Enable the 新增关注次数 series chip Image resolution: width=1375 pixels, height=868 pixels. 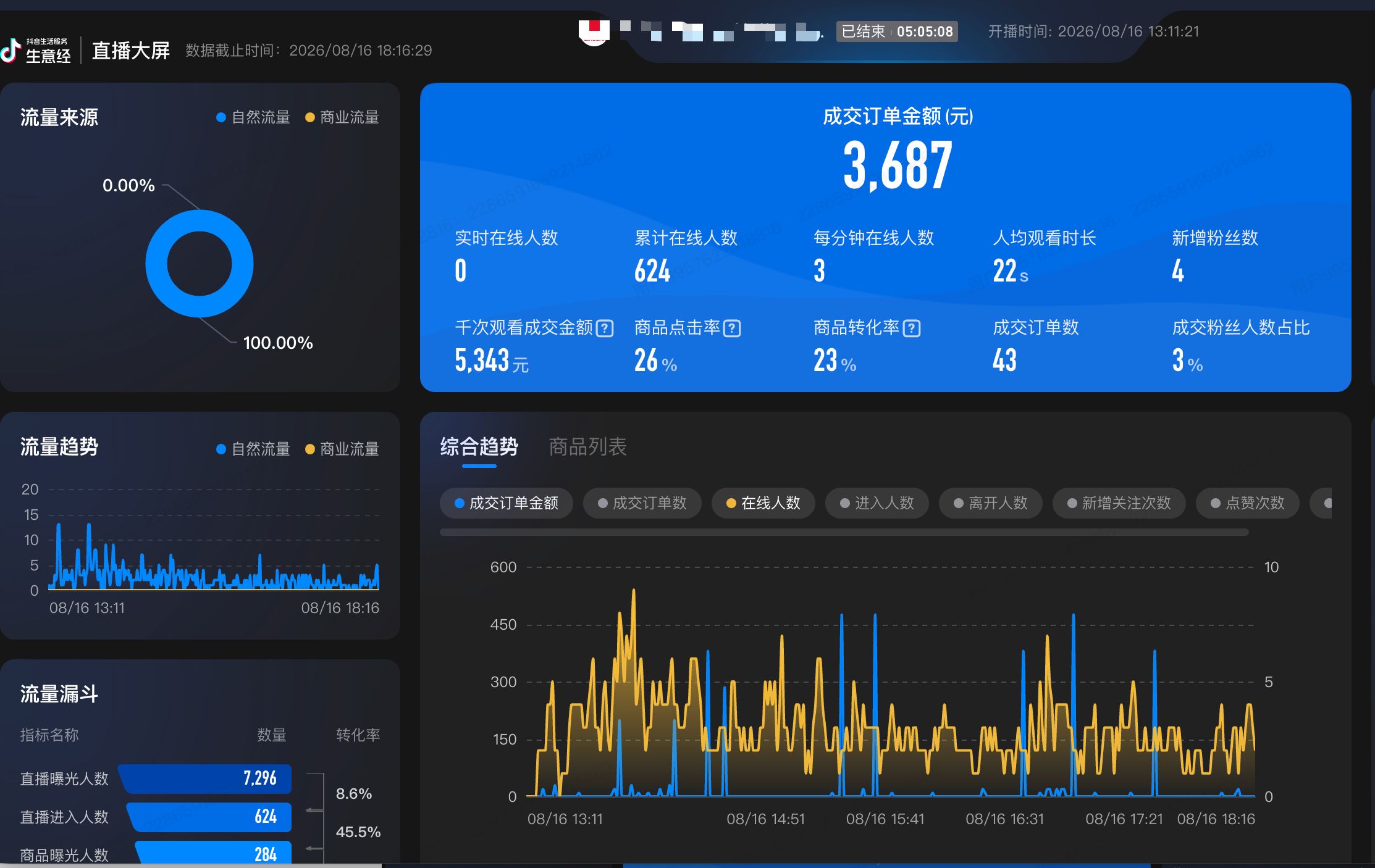point(1119,503)
